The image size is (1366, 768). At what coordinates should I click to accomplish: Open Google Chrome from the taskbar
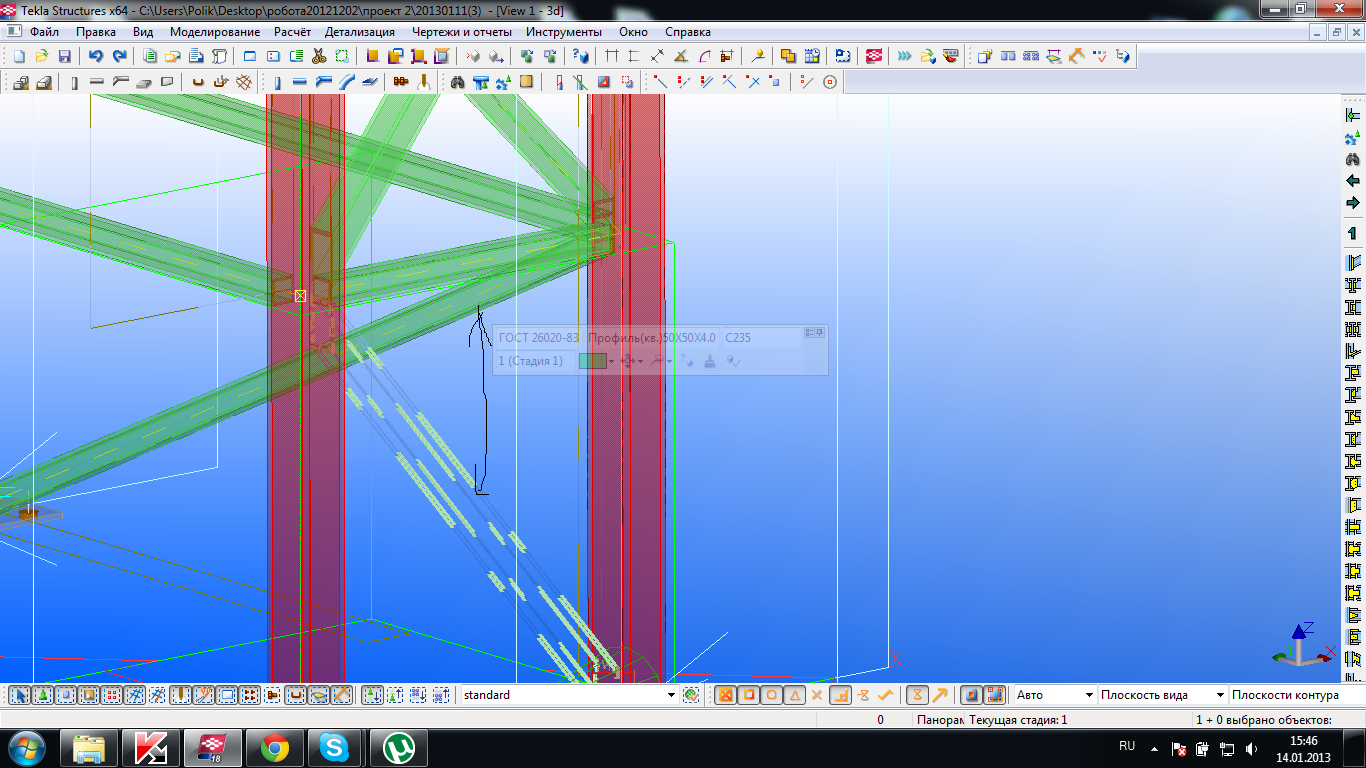tap(275, 747)
